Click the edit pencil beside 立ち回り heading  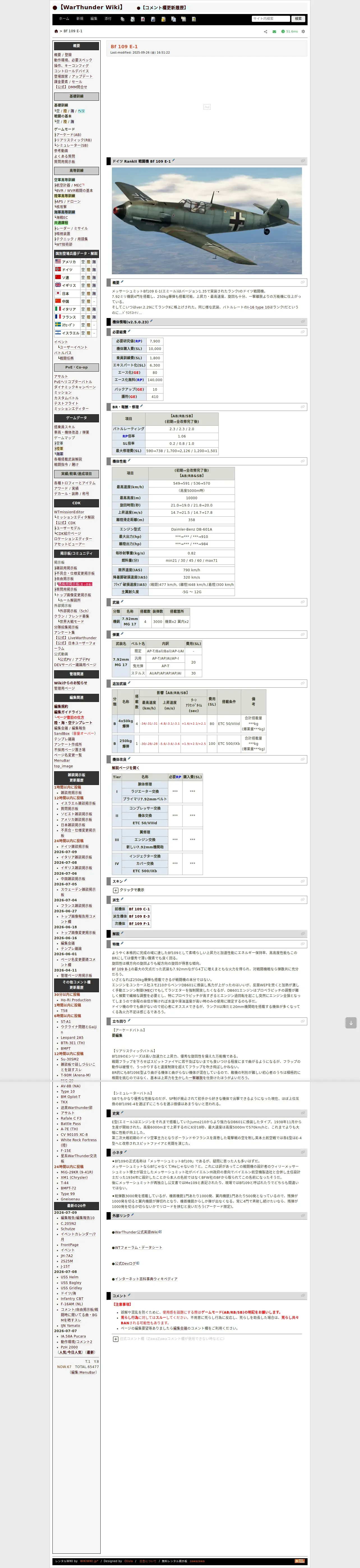[130, 1021]
